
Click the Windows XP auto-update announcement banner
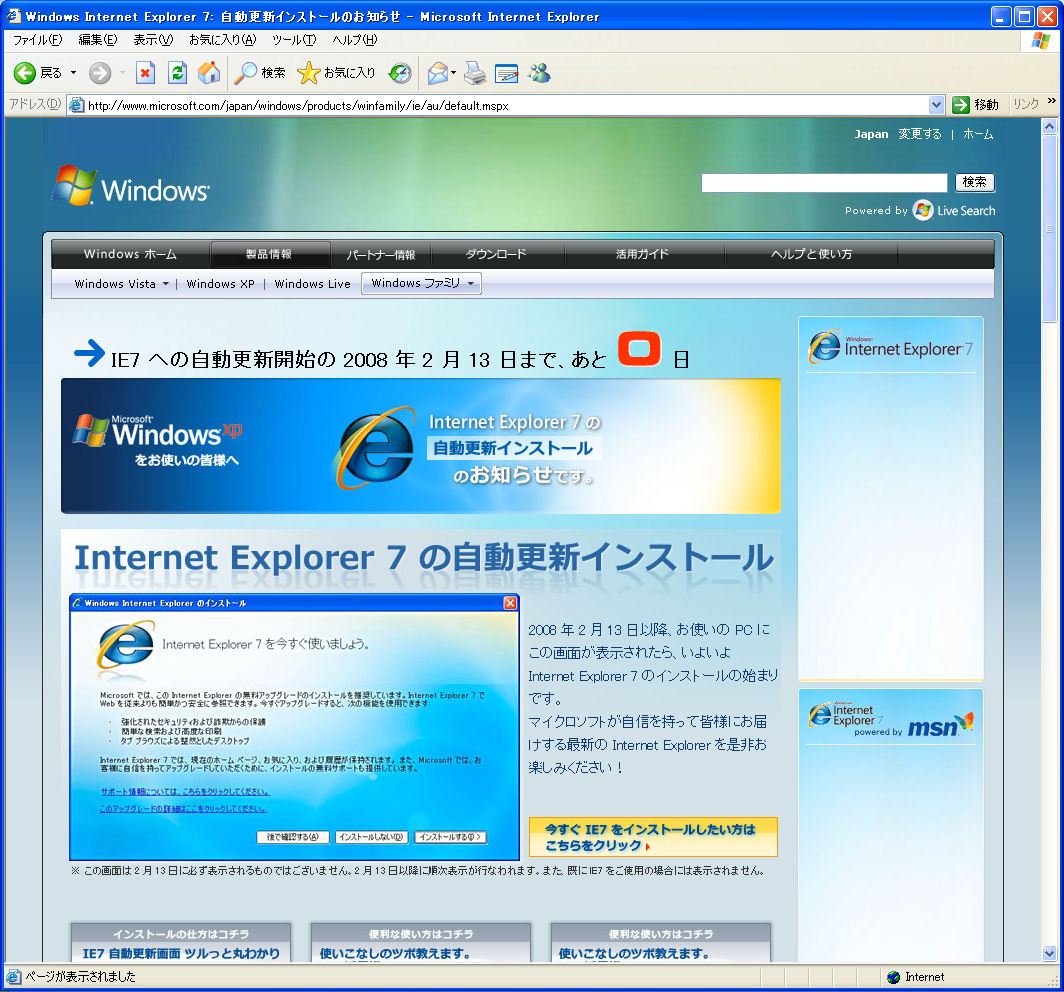click(x=421, y=445)
